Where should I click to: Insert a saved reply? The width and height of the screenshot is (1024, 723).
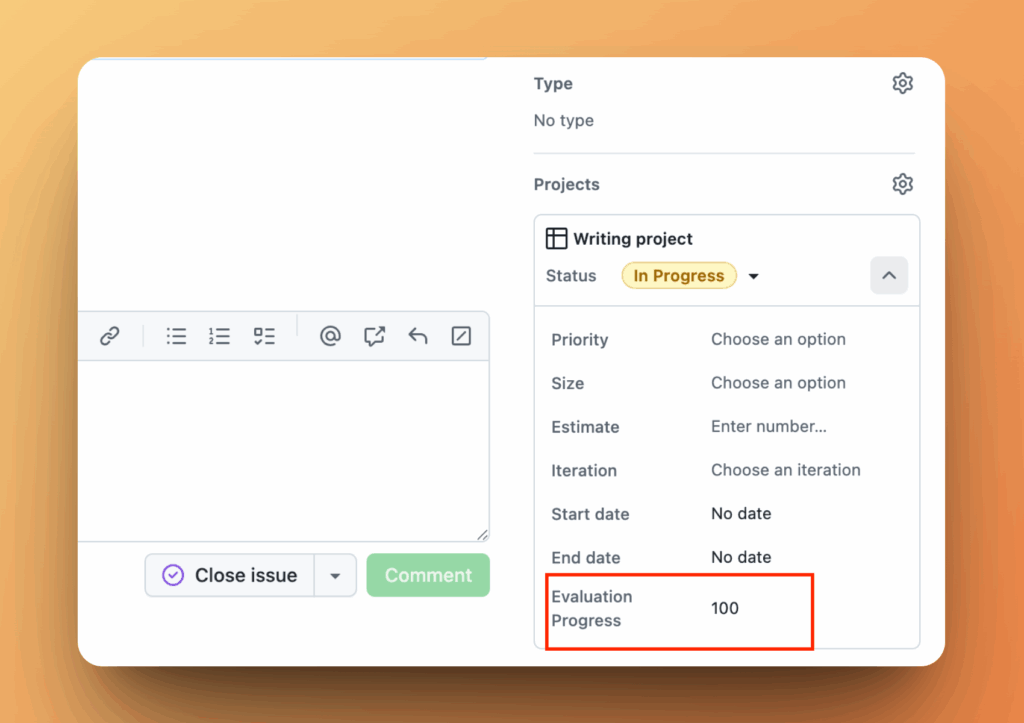[417, 336]
